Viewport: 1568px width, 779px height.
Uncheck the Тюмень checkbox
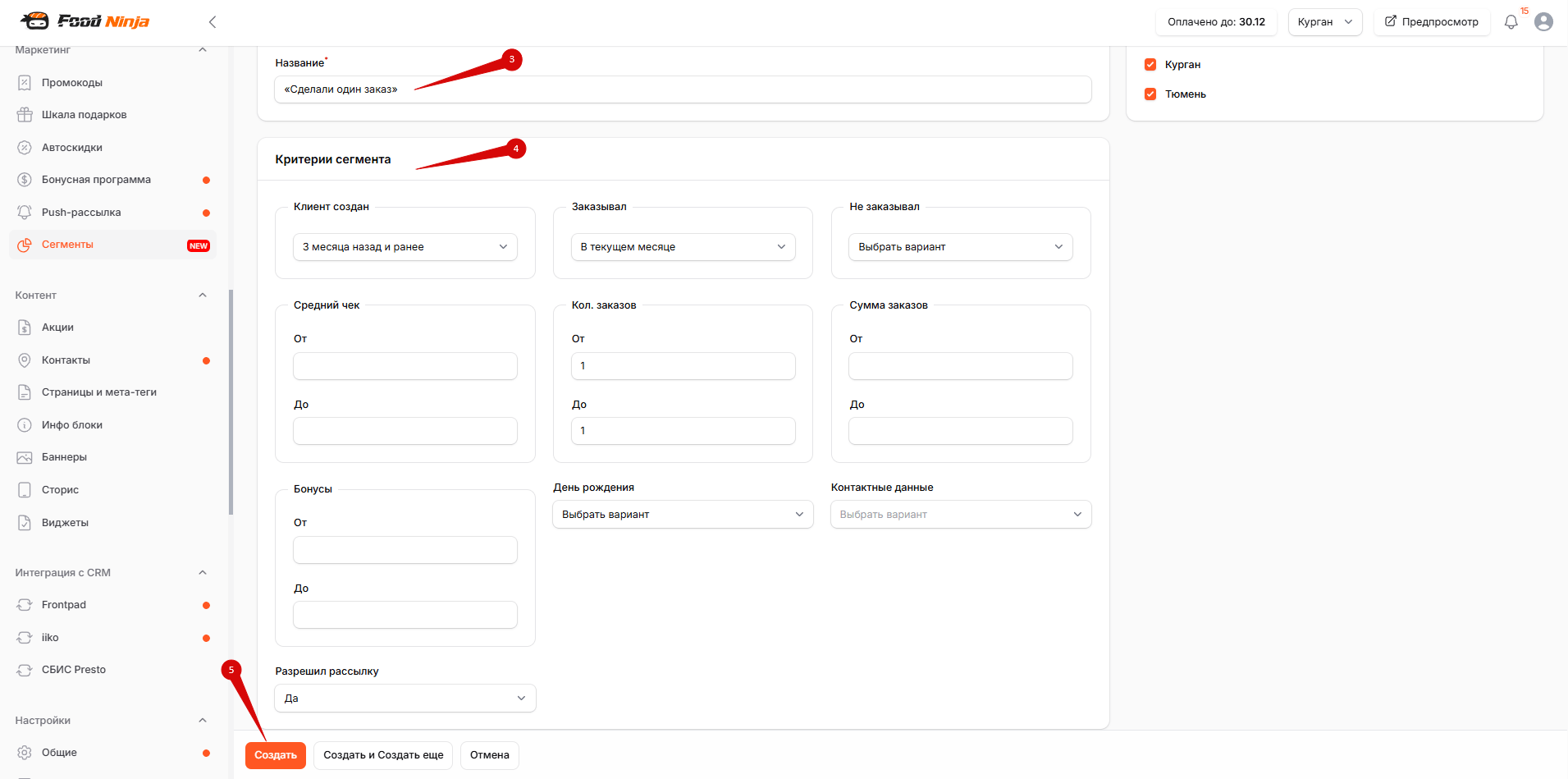(1150, 94)
